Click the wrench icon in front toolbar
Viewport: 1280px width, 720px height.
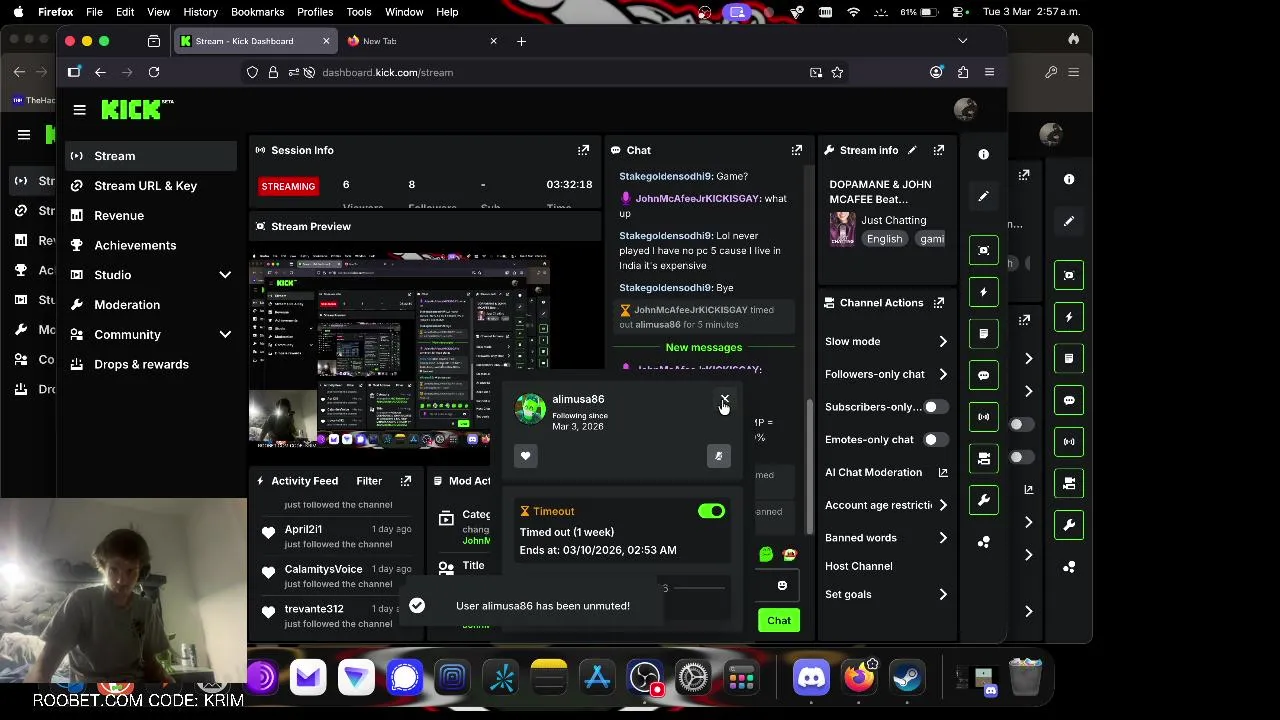984,500
